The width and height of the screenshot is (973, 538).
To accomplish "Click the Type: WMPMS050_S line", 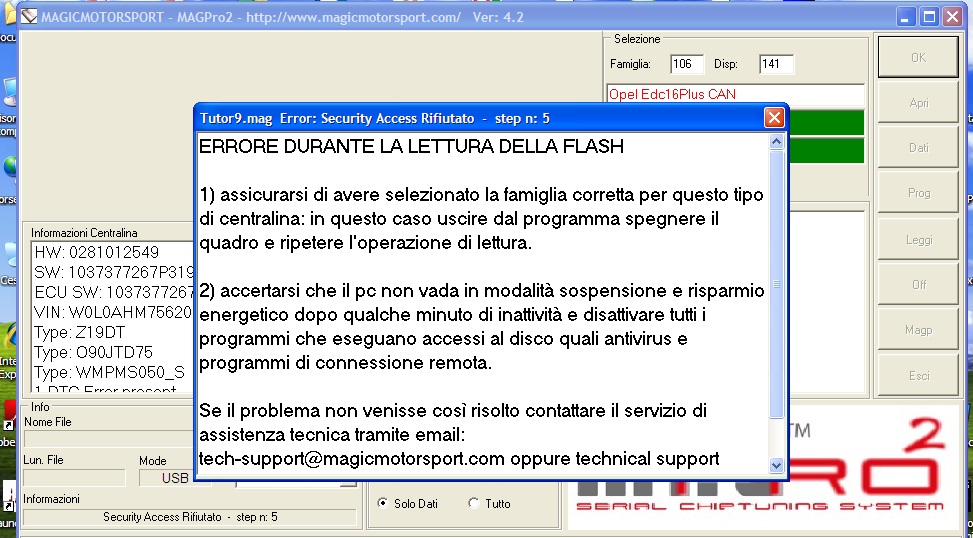I will click(109, 372).
